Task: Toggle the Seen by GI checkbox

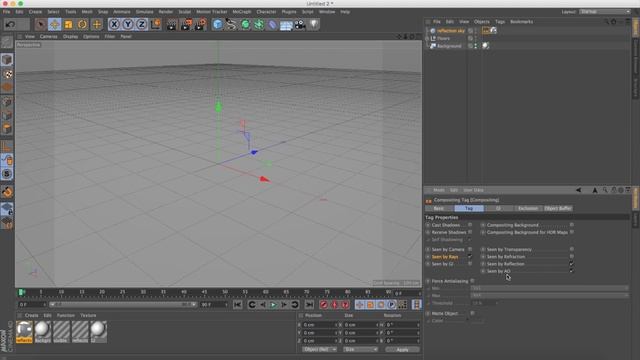Action: click(x=470, y=264)
